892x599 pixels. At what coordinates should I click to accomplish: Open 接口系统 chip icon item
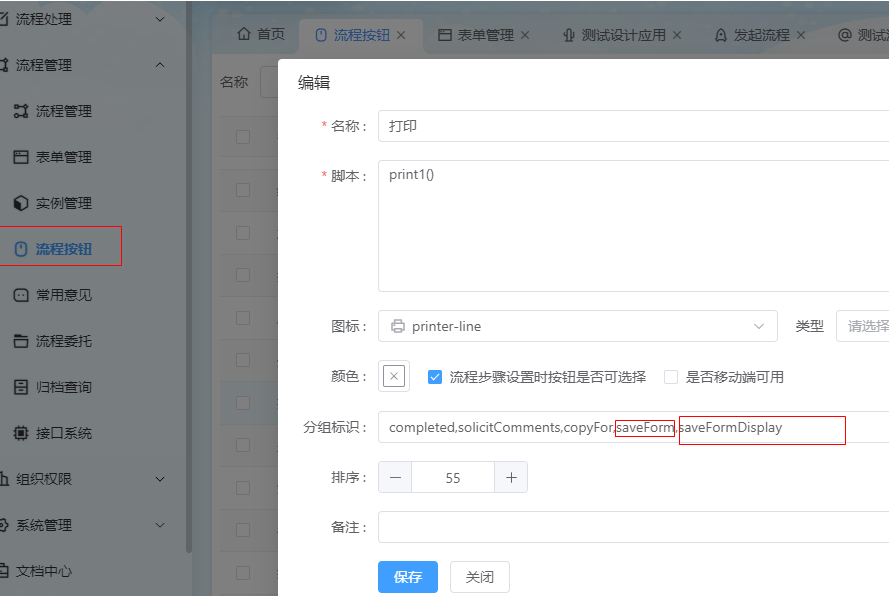click(x=21, y=433)
